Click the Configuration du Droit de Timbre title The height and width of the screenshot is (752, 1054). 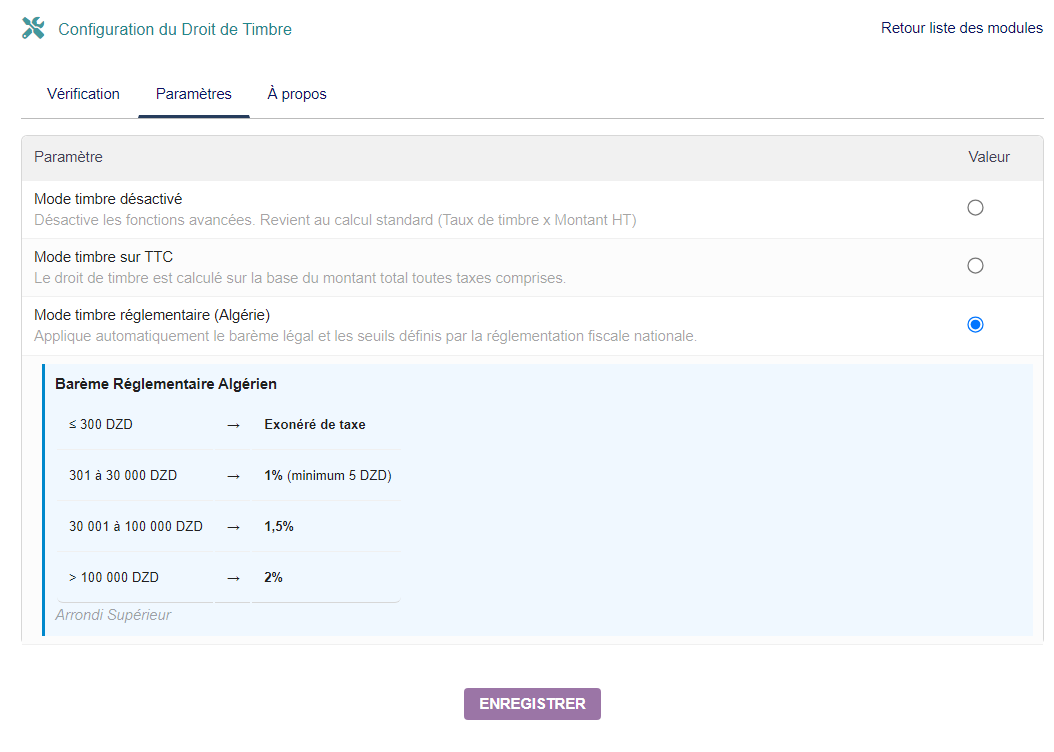coord(175,30)
